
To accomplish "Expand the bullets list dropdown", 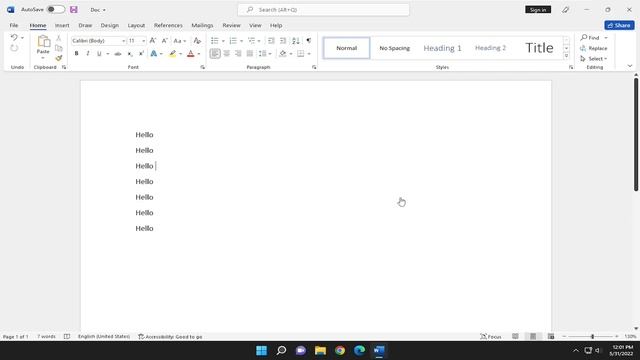I will tap(223, 41).
